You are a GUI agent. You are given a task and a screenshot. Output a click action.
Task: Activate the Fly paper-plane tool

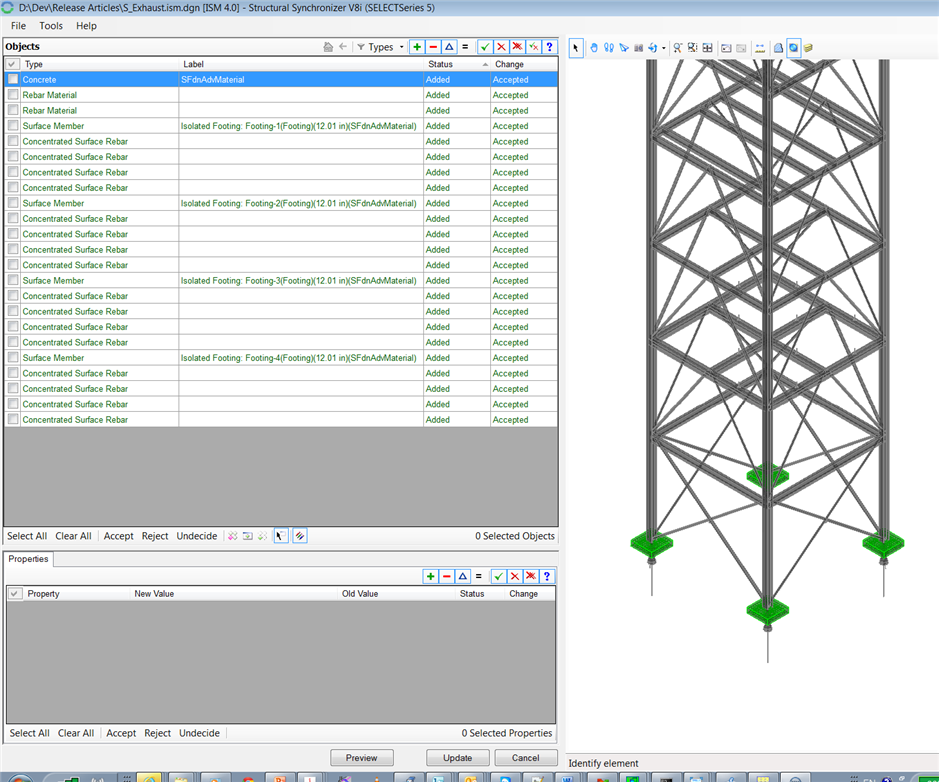[x=623, y=48]
